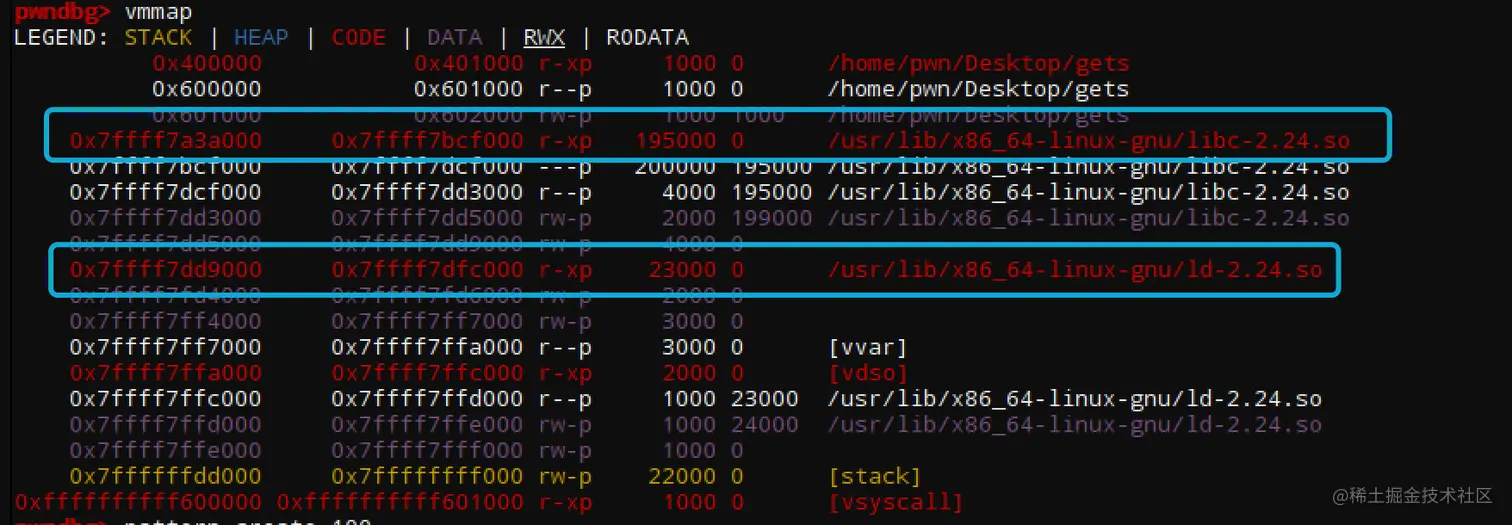Select start address 0x7ffff7dcf000
Image resolution: width=1512 pixels, height=525 pixels.
166,192
